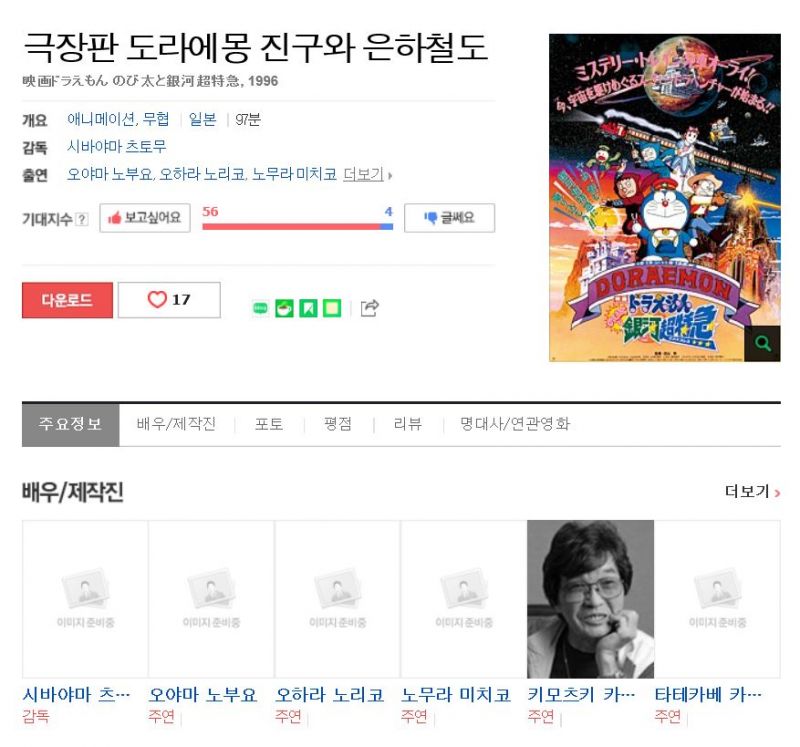Open the 애니메이션 genre link
Viewport: 800px width, 747px height.
pyautogui.click(x=102, y=119)
